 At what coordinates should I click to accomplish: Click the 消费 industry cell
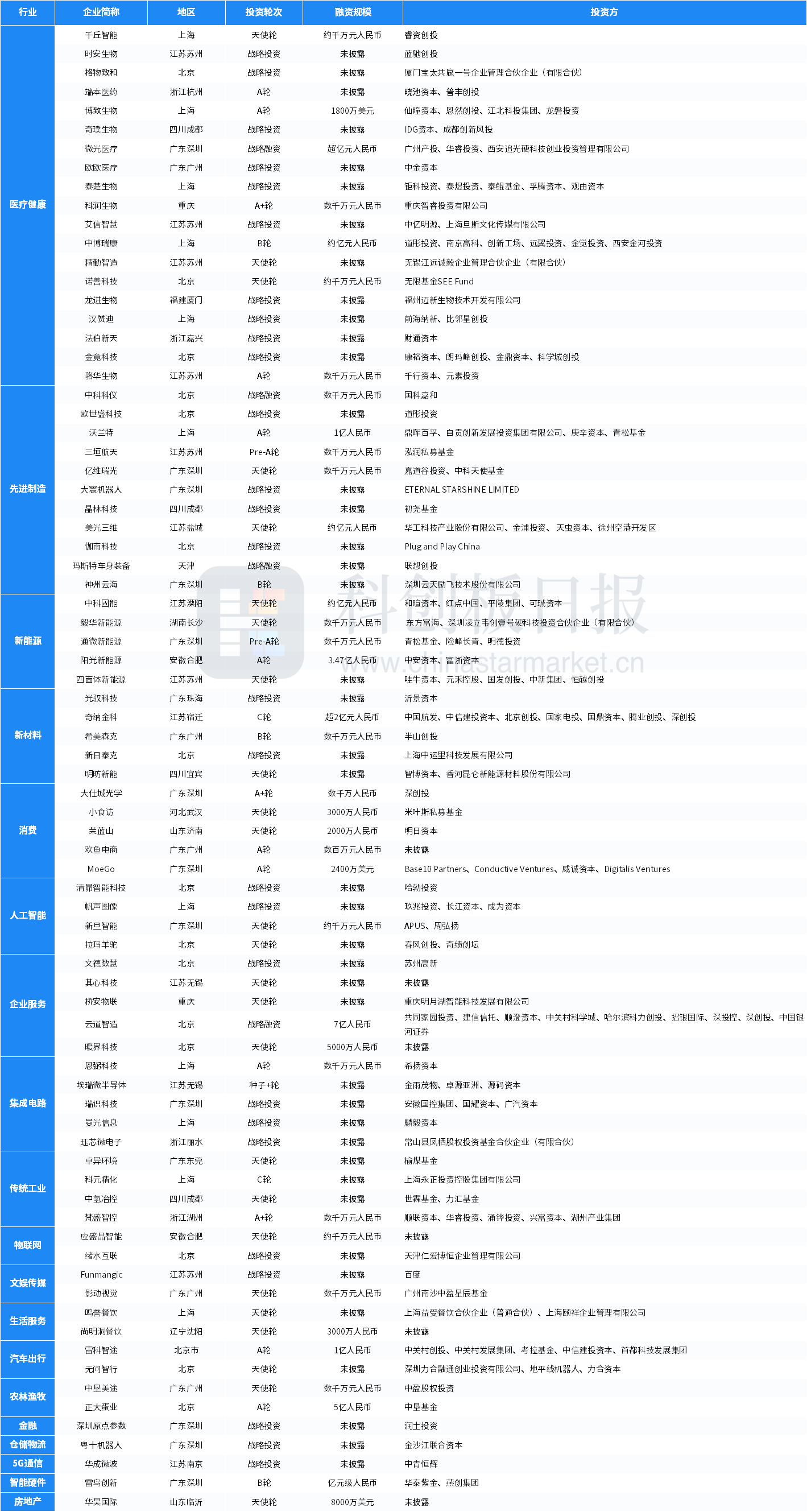28,831
